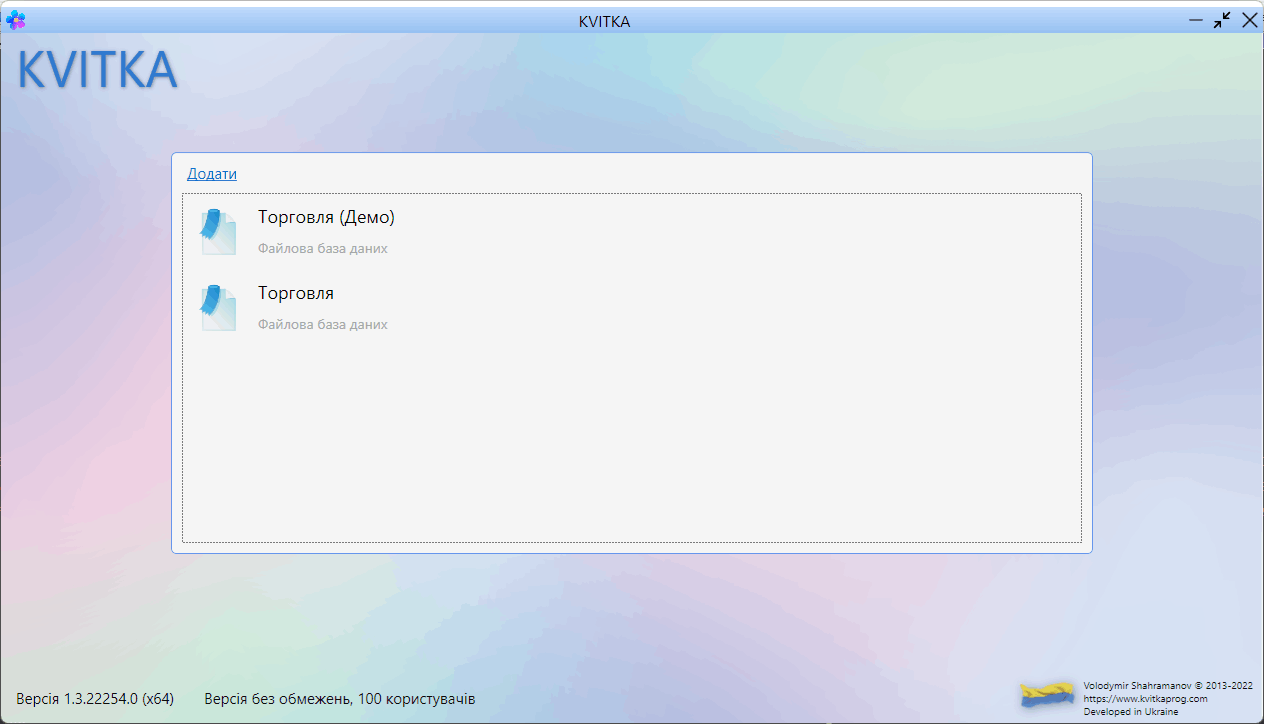Click Файлова база даних subtitle under Торговля
The width and height of the screenshot is (1264, 724).
pos(323,324)
